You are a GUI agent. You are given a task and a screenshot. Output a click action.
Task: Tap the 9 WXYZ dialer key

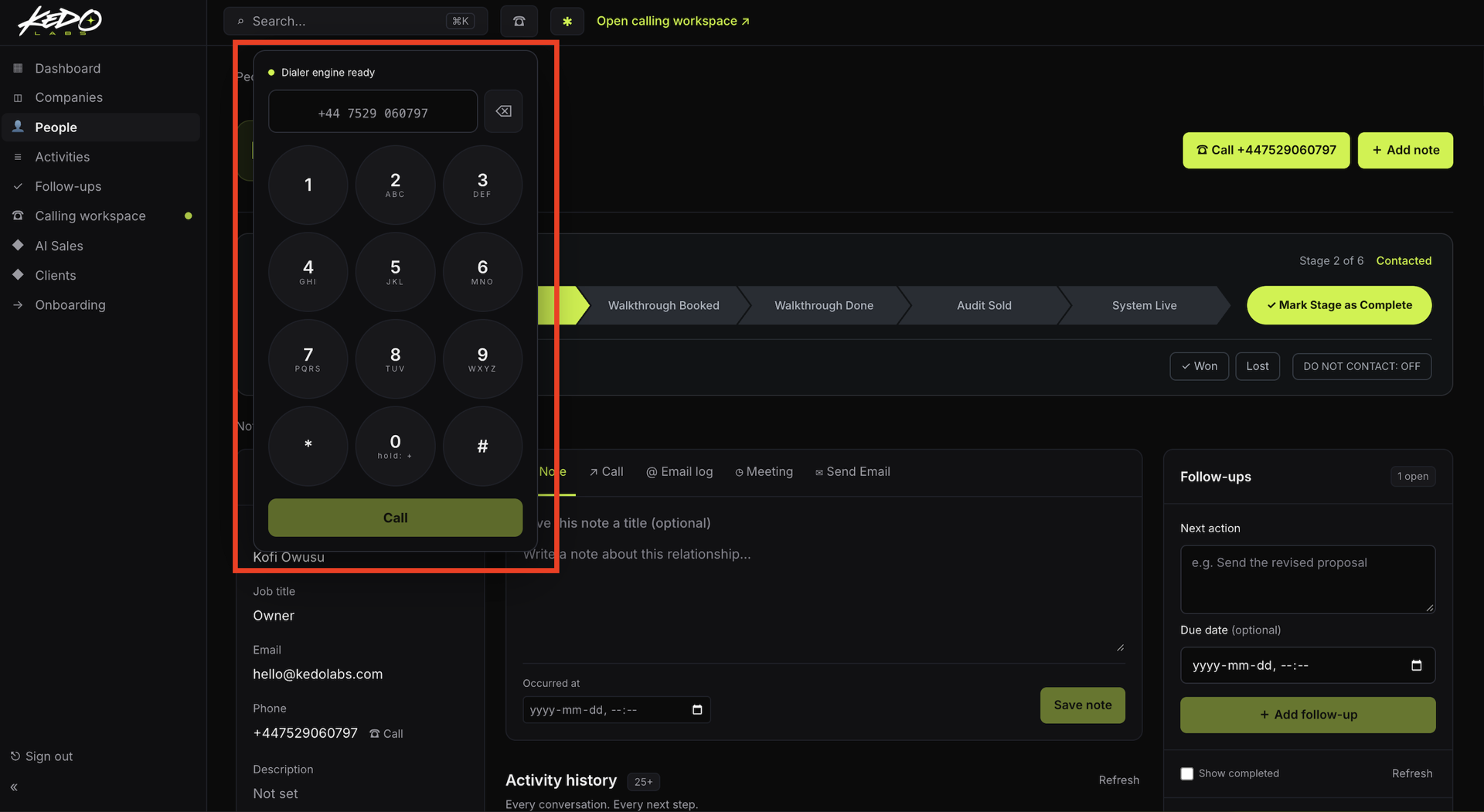(x=482, y=358)
